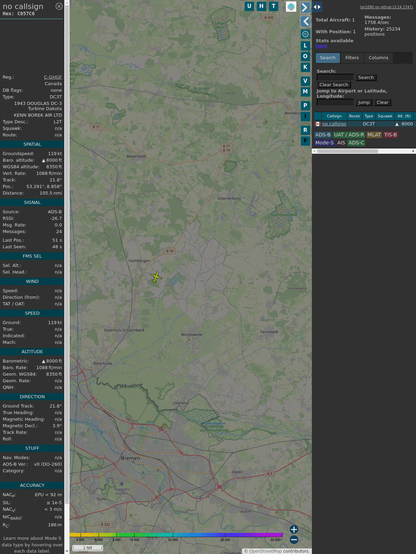The image size is (416, 554).
Task: Toggle the ADS-B source filter
Action: [322, 135]
